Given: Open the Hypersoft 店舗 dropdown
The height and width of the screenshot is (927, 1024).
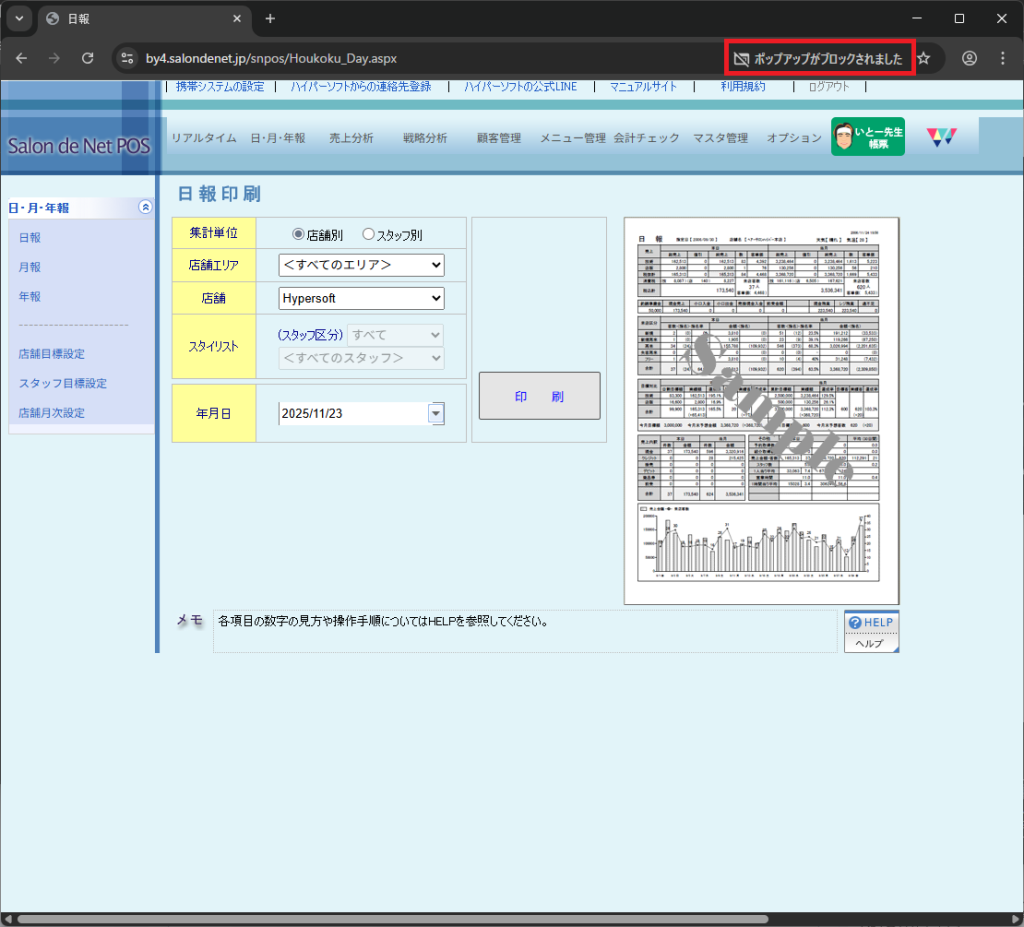Looking at the screenshot, I should click(x=361, y=298).
